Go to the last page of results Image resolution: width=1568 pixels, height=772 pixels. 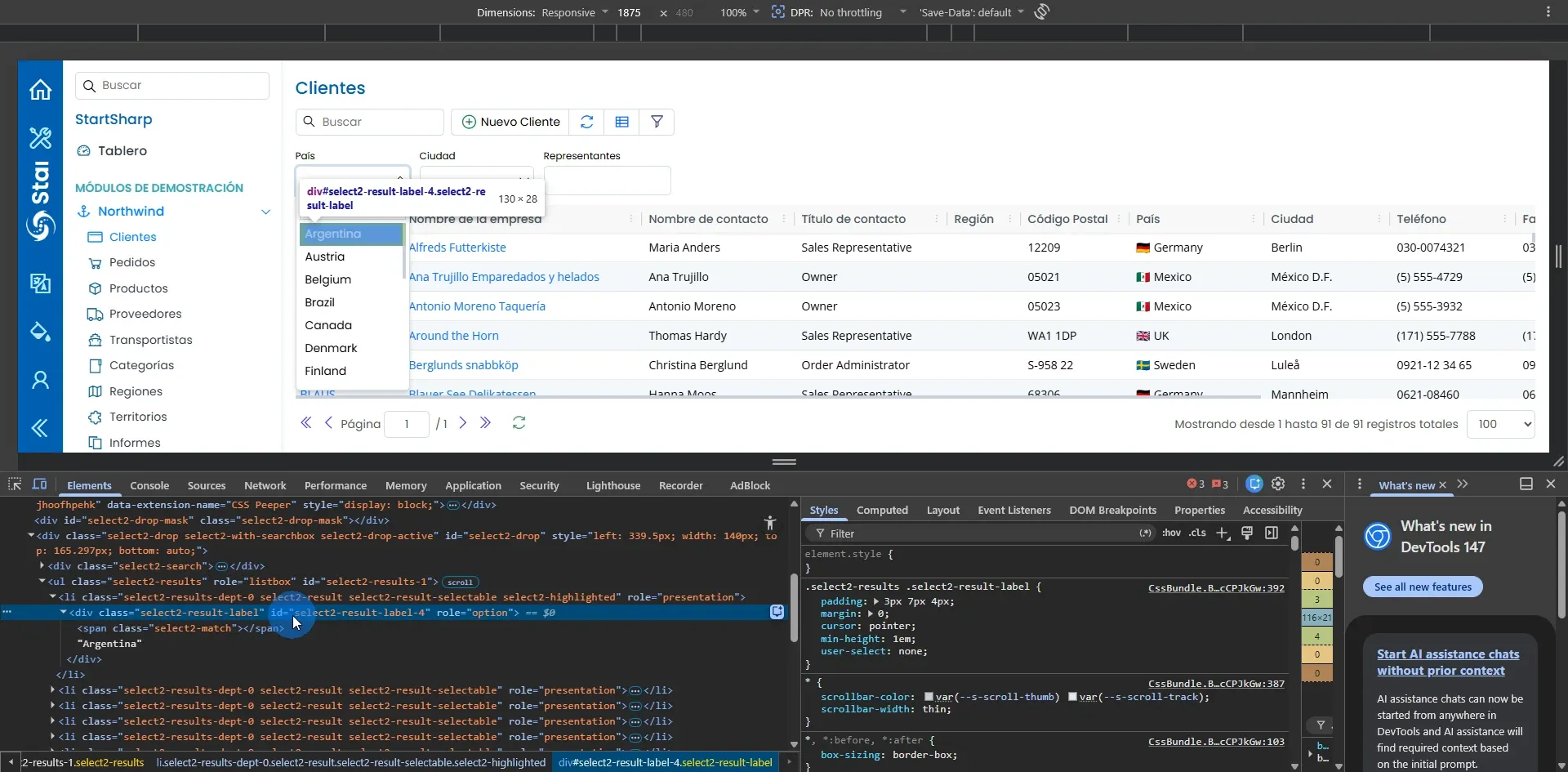click(485, 422)
